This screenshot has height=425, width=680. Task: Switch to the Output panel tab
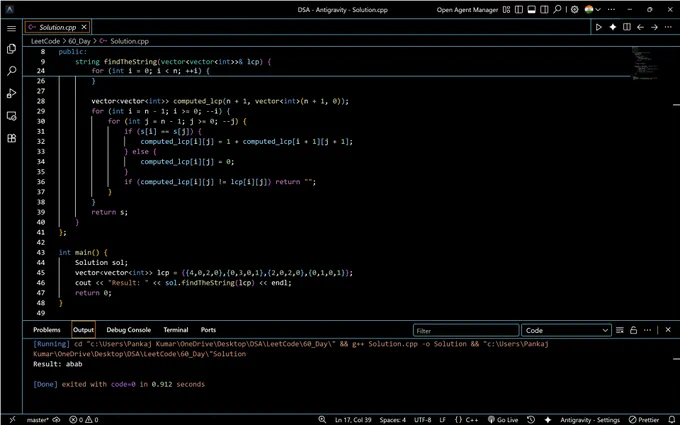[x=83, y=330]
